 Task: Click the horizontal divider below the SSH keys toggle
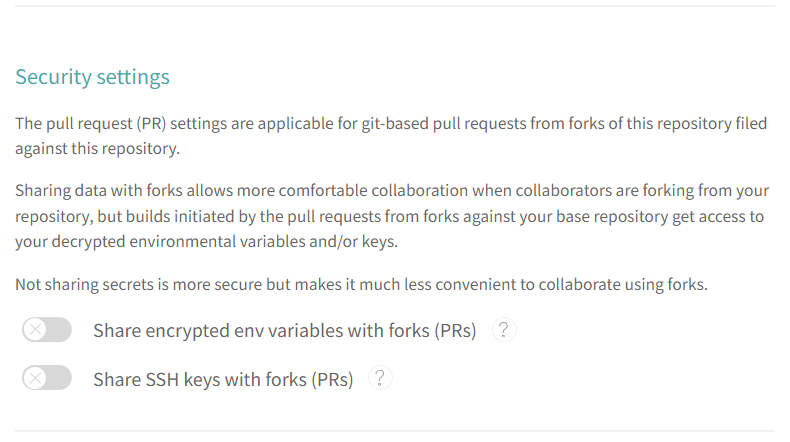395,431
